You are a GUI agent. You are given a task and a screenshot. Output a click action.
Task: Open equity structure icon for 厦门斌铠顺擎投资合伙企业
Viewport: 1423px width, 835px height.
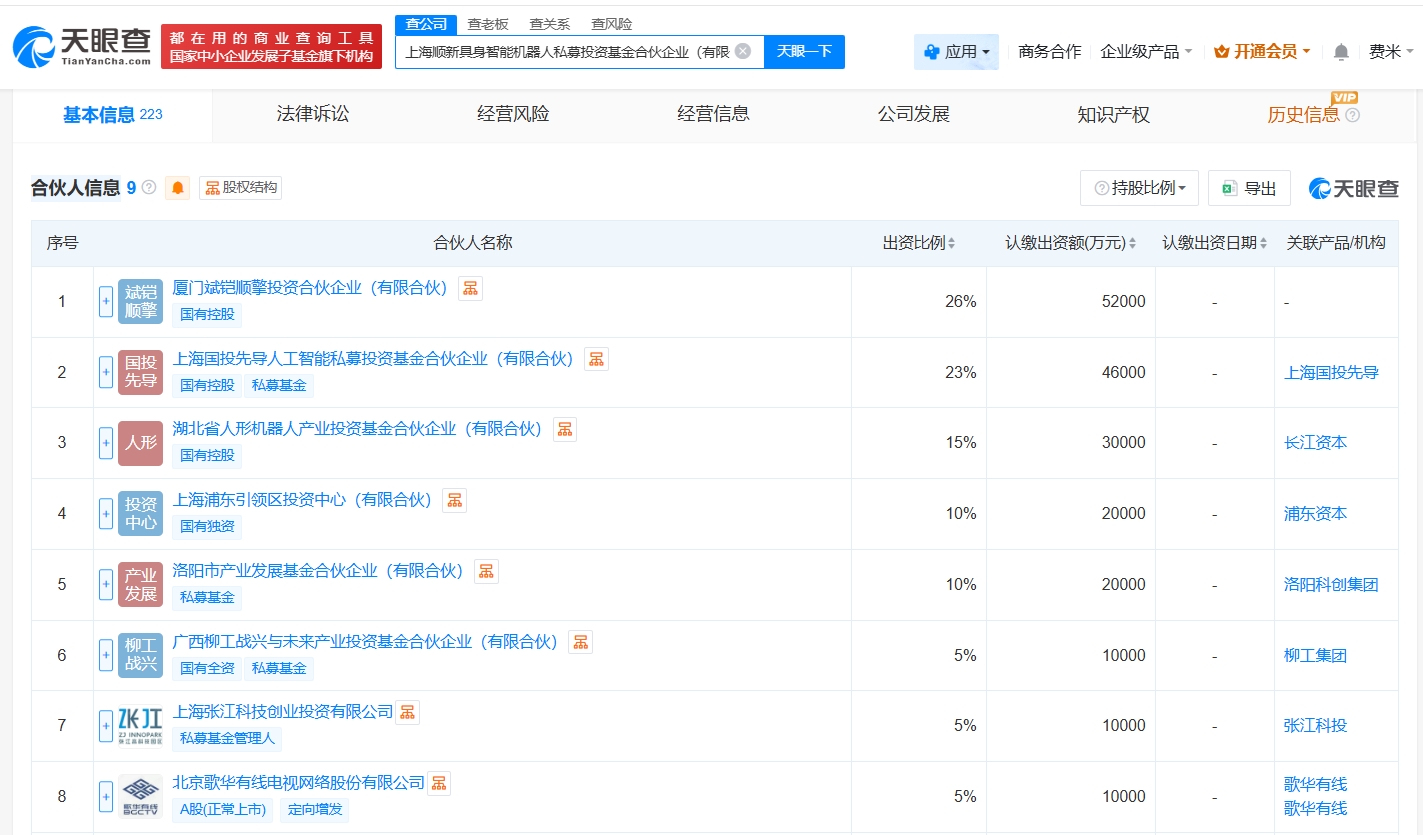coord(470,289)
